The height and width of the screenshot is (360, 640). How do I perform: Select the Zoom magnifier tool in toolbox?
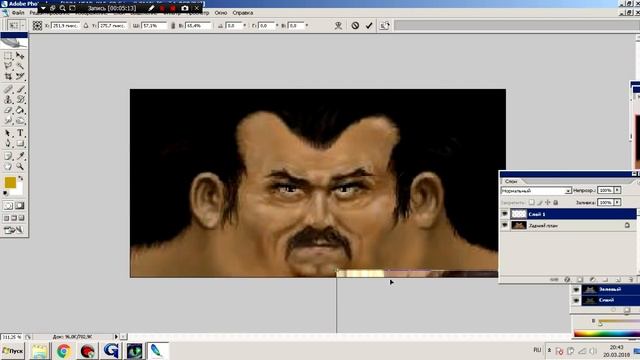(20, 167)
